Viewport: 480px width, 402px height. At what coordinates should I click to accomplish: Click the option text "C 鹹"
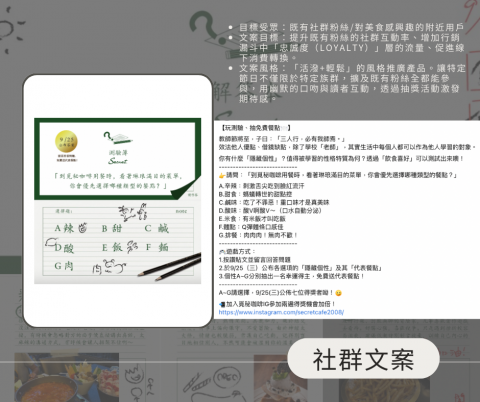coord(157,228)
